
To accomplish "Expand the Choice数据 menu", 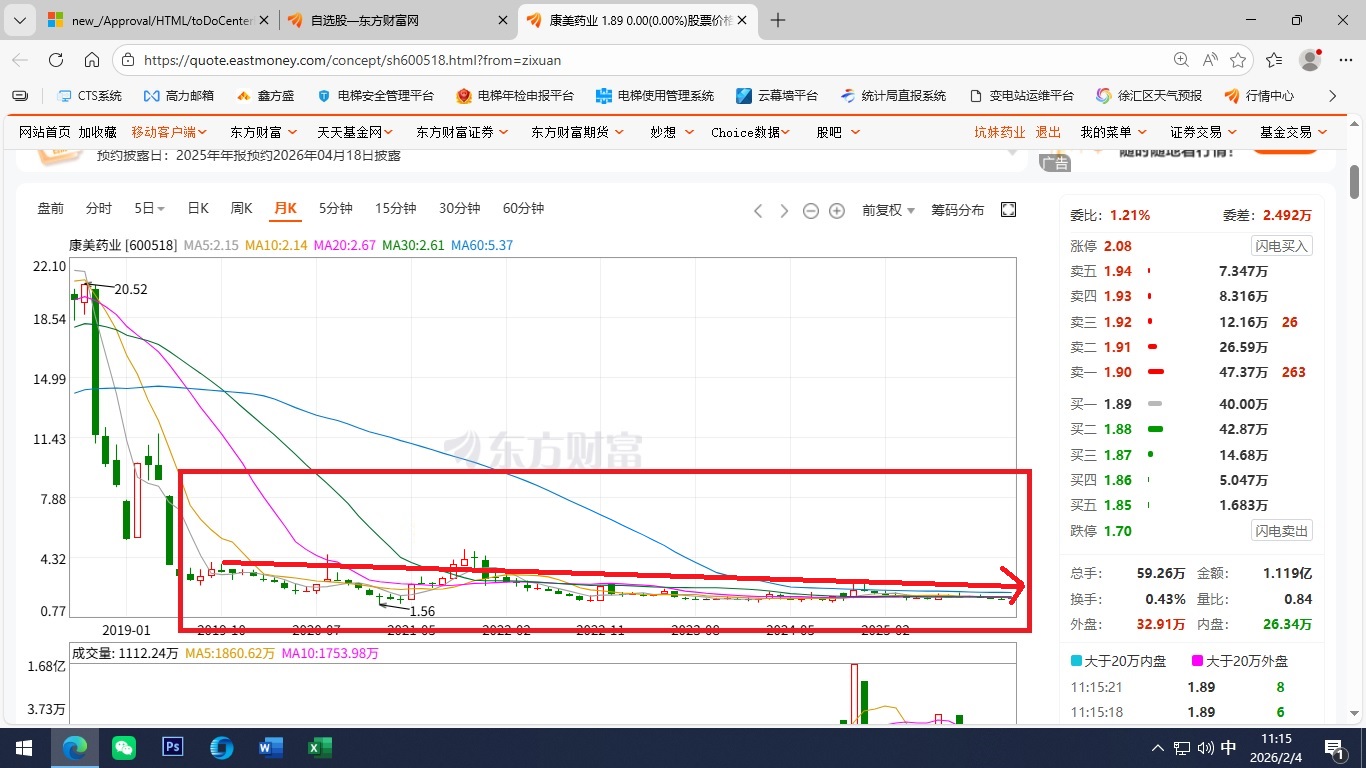I will (x=751, y=132).
